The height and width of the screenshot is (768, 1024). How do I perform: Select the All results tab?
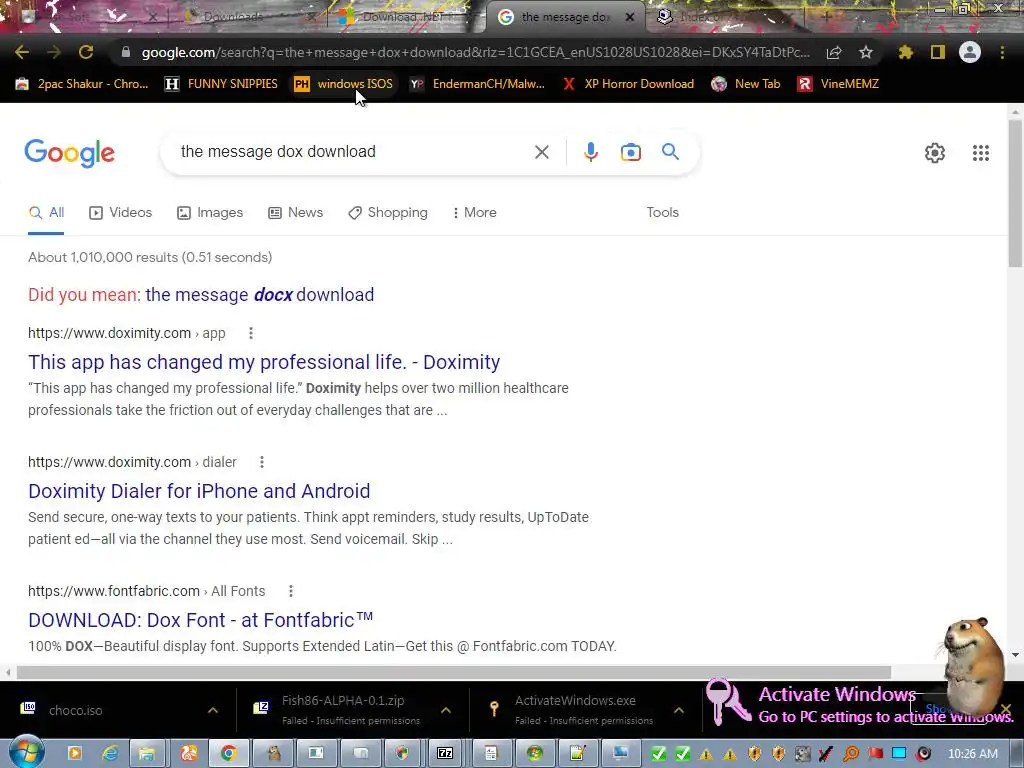pos(46,213)
